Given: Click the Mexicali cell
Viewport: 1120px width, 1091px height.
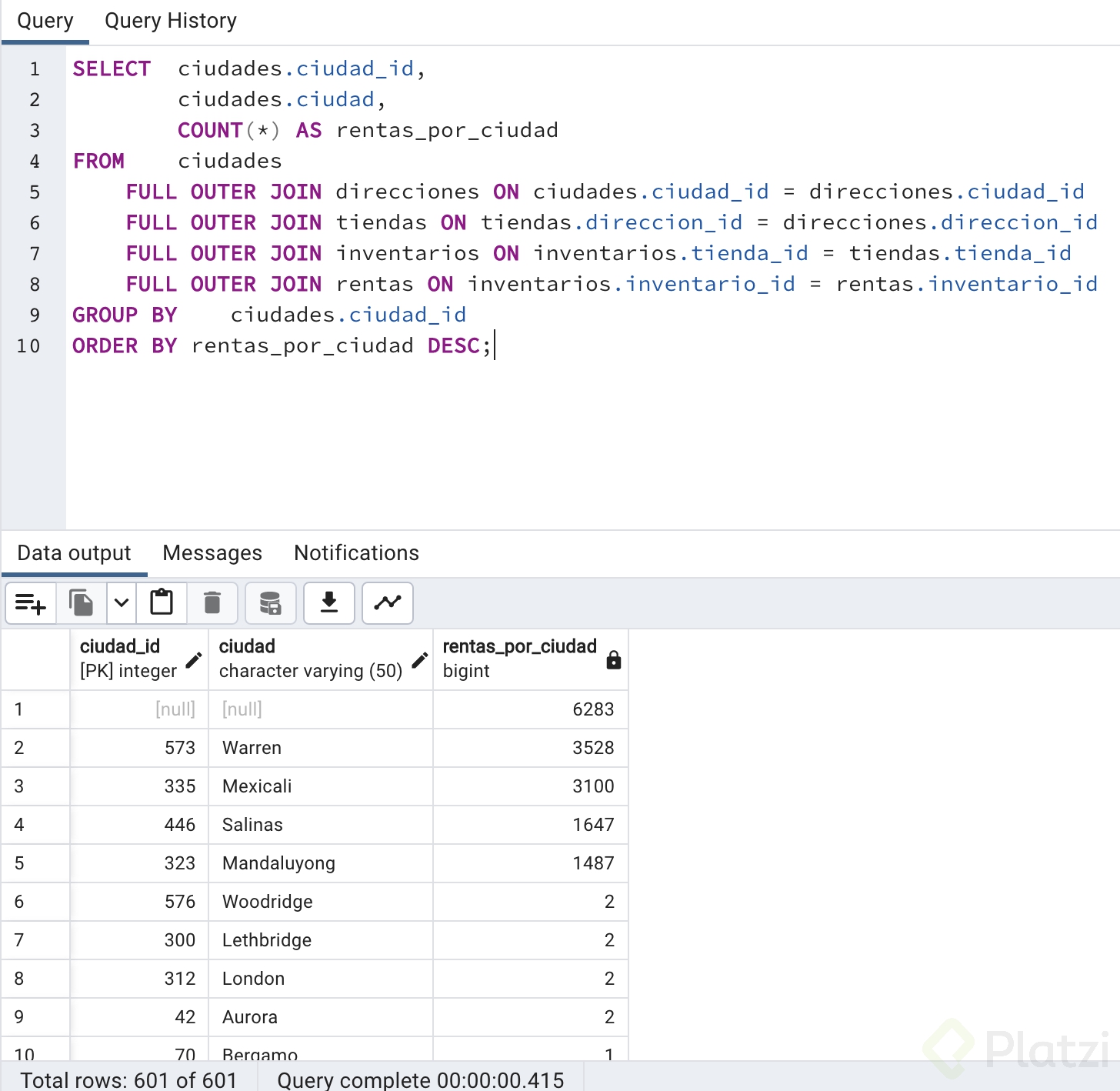Looking at the screenshot, I should [x=321, y=786].
